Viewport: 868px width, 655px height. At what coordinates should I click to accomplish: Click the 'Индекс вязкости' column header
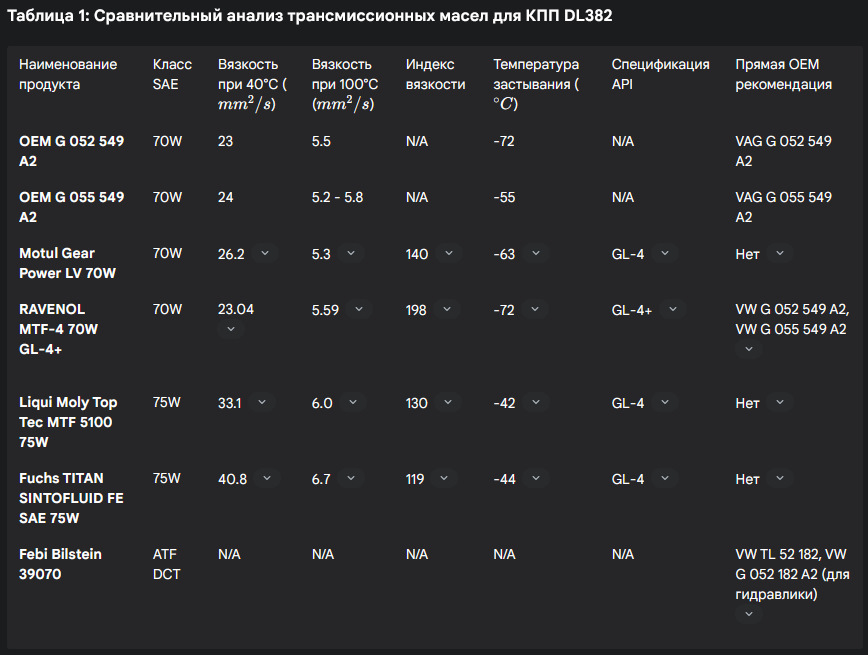pos(435,74)
